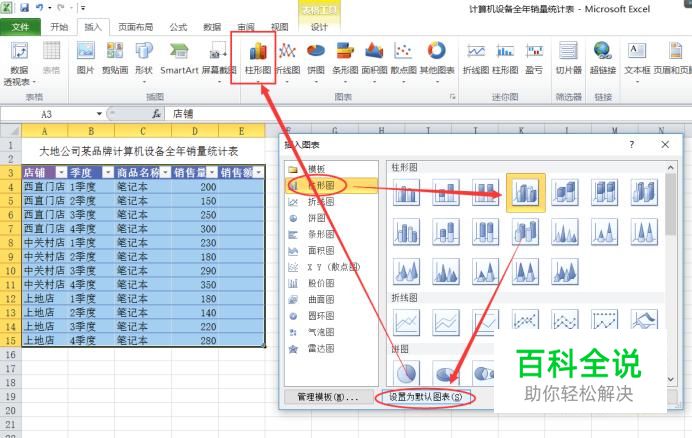Open the File (文件) tab
This screenshot has width=692, height=438.
point(20,27)
